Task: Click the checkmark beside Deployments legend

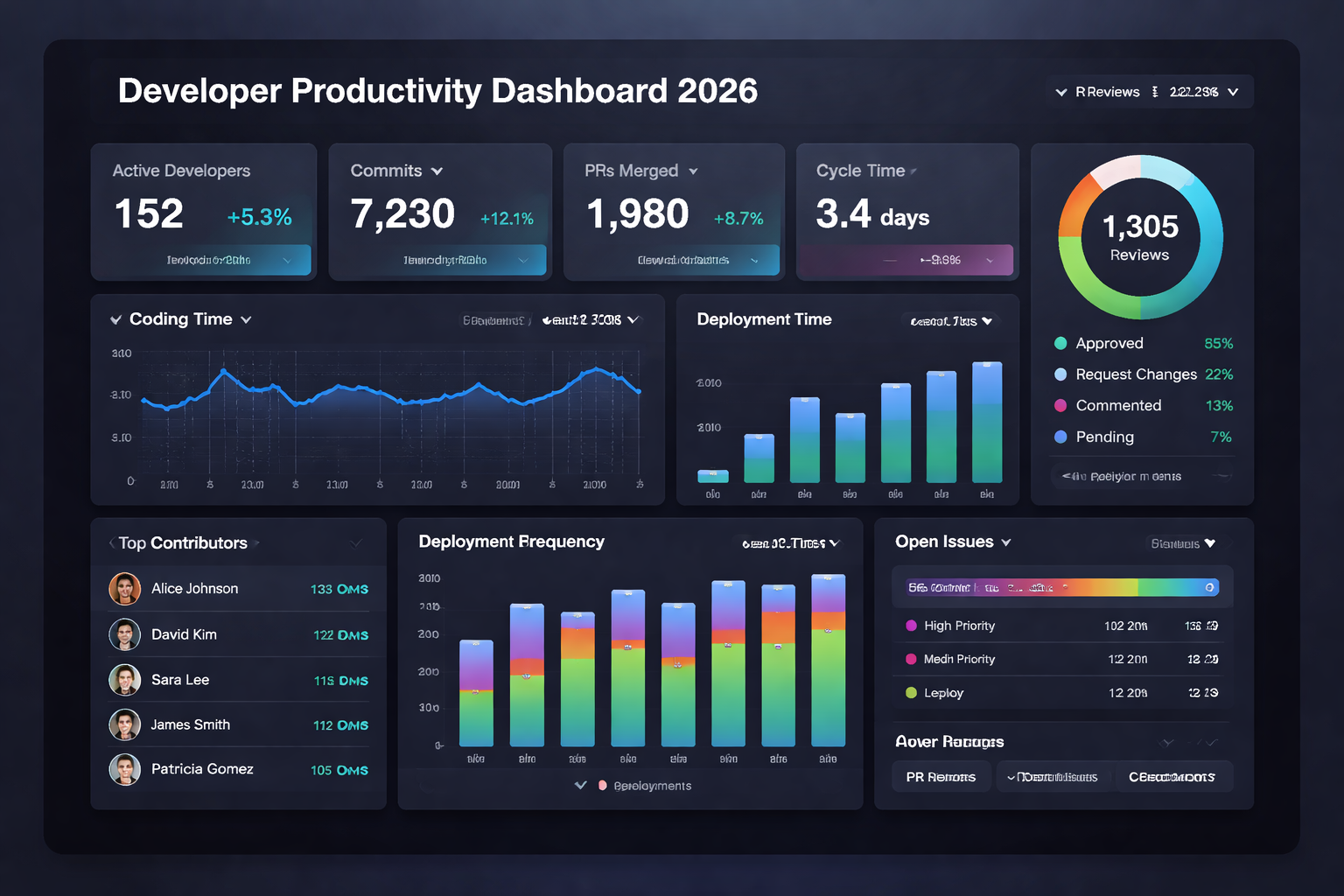Action: tap(580, 786)
